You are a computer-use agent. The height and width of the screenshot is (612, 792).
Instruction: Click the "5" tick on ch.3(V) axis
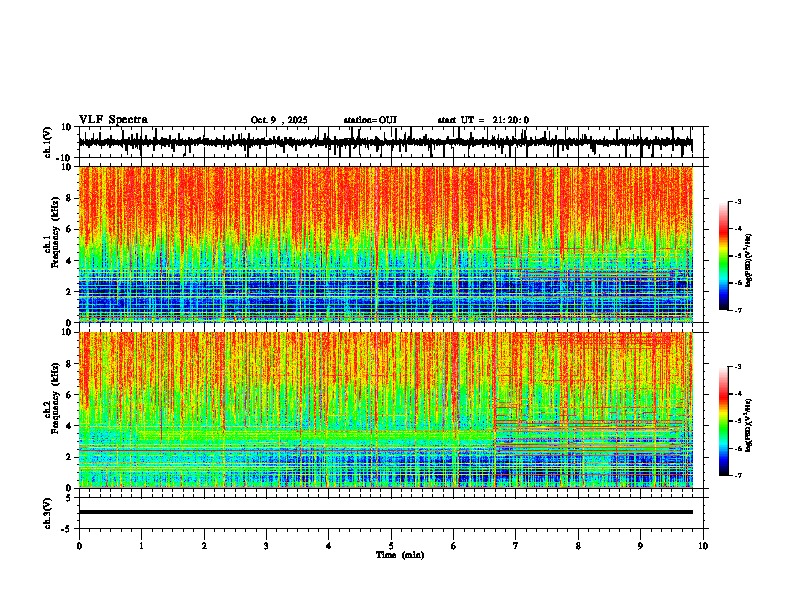69,497
